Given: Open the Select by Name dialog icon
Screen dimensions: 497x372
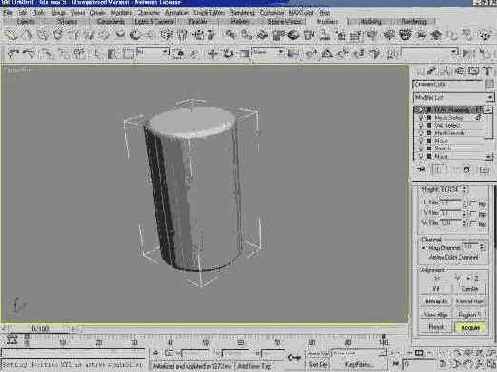Looking at the screenshot, I should (x=113, y=53).
